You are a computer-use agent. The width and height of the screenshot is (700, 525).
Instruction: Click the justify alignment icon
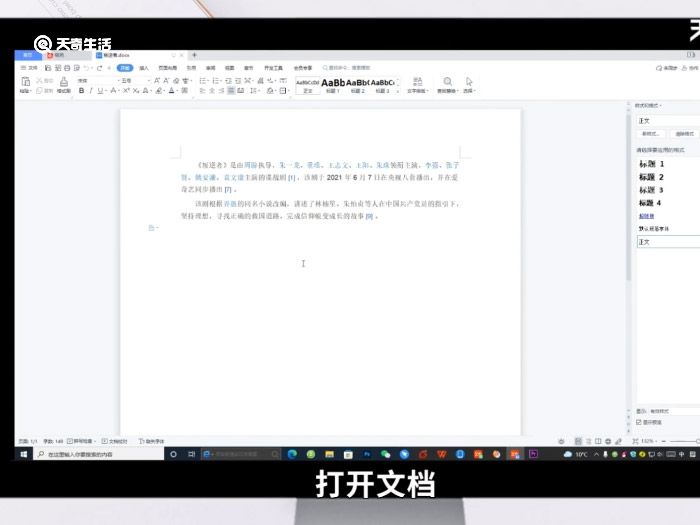(231, 91)
